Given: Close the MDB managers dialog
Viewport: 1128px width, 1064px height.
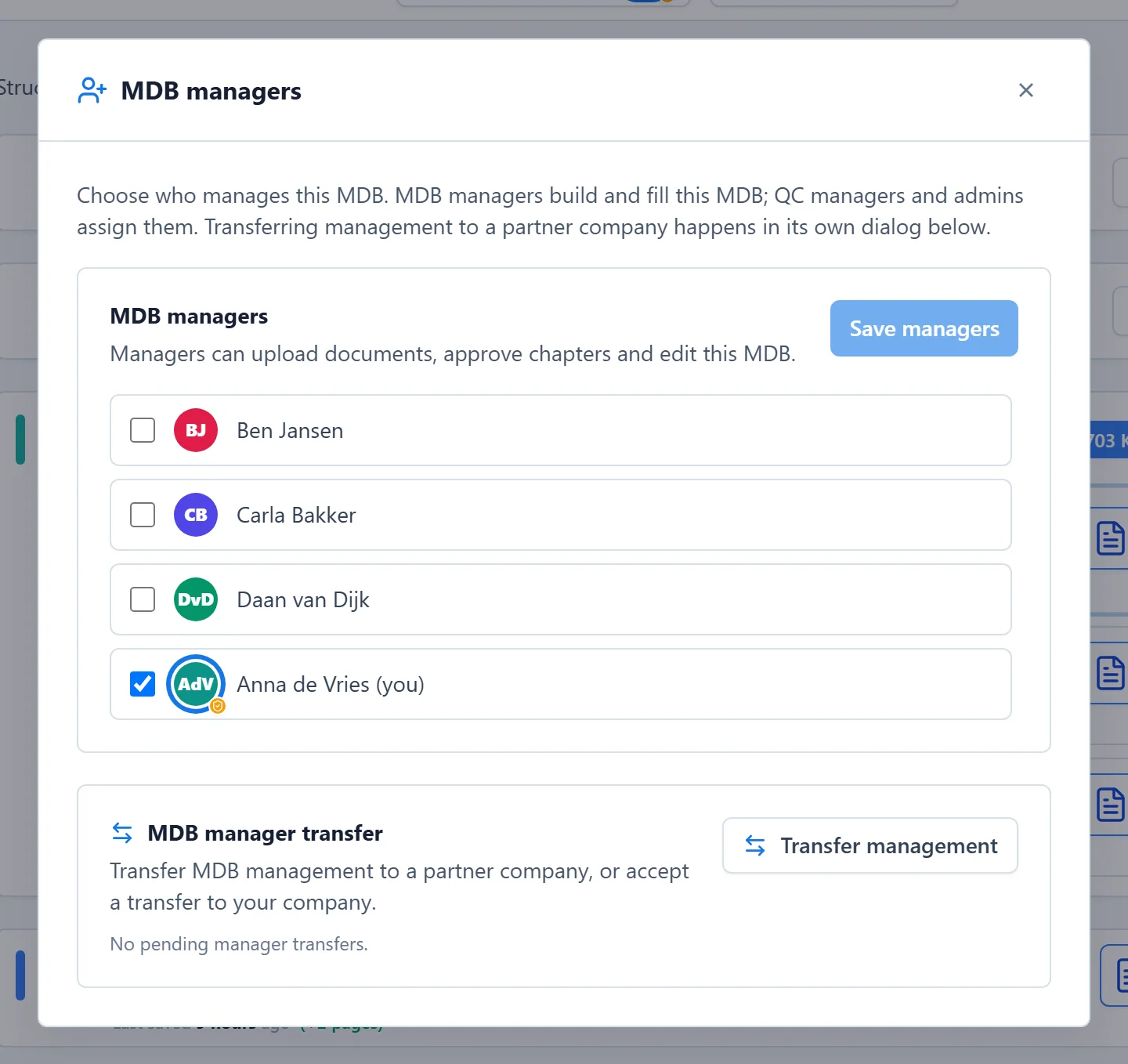Looking at the screenshot, I should (x=1025, y=90).
